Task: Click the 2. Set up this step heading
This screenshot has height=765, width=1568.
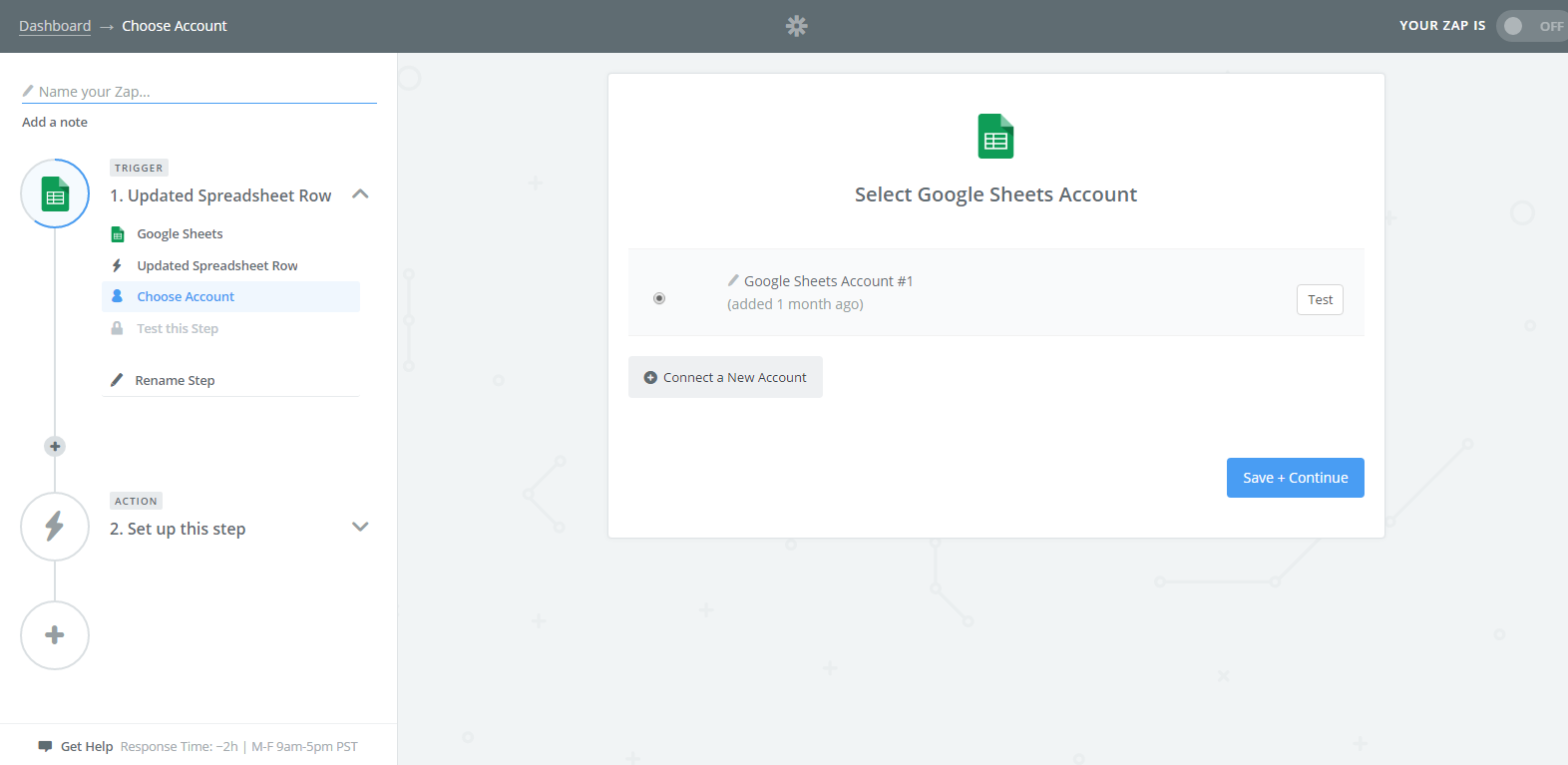Action: pos(178,529)
